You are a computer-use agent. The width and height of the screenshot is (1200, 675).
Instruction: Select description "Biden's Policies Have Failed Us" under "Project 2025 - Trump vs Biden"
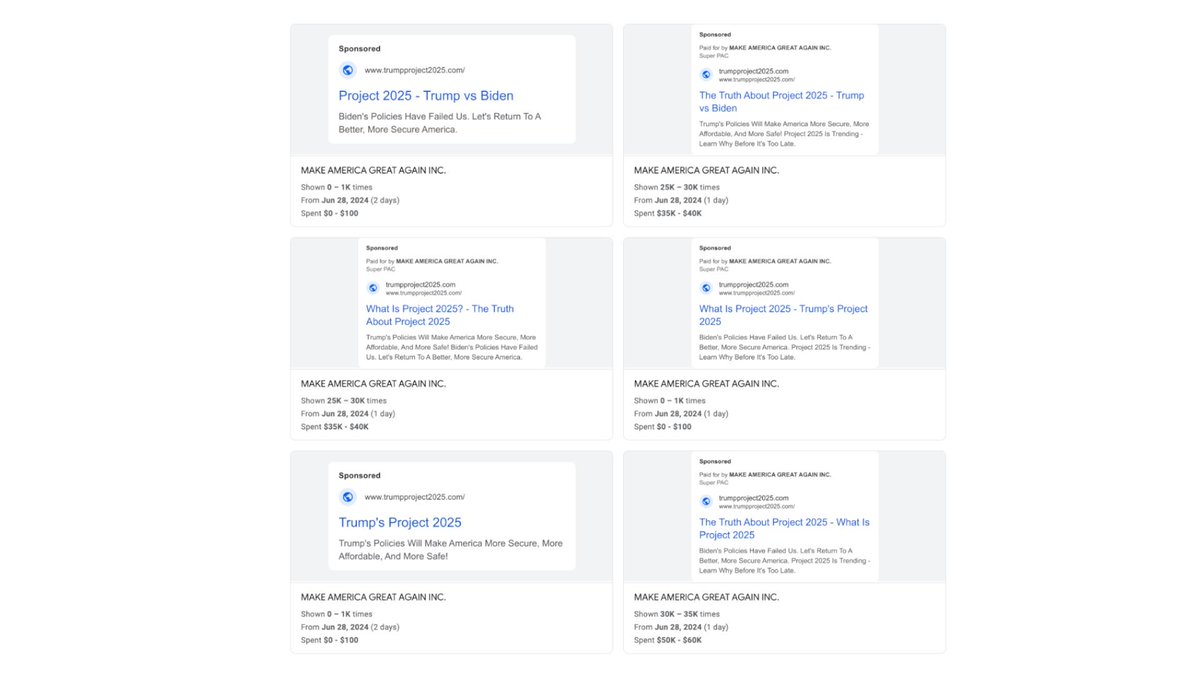pos(439,123)
